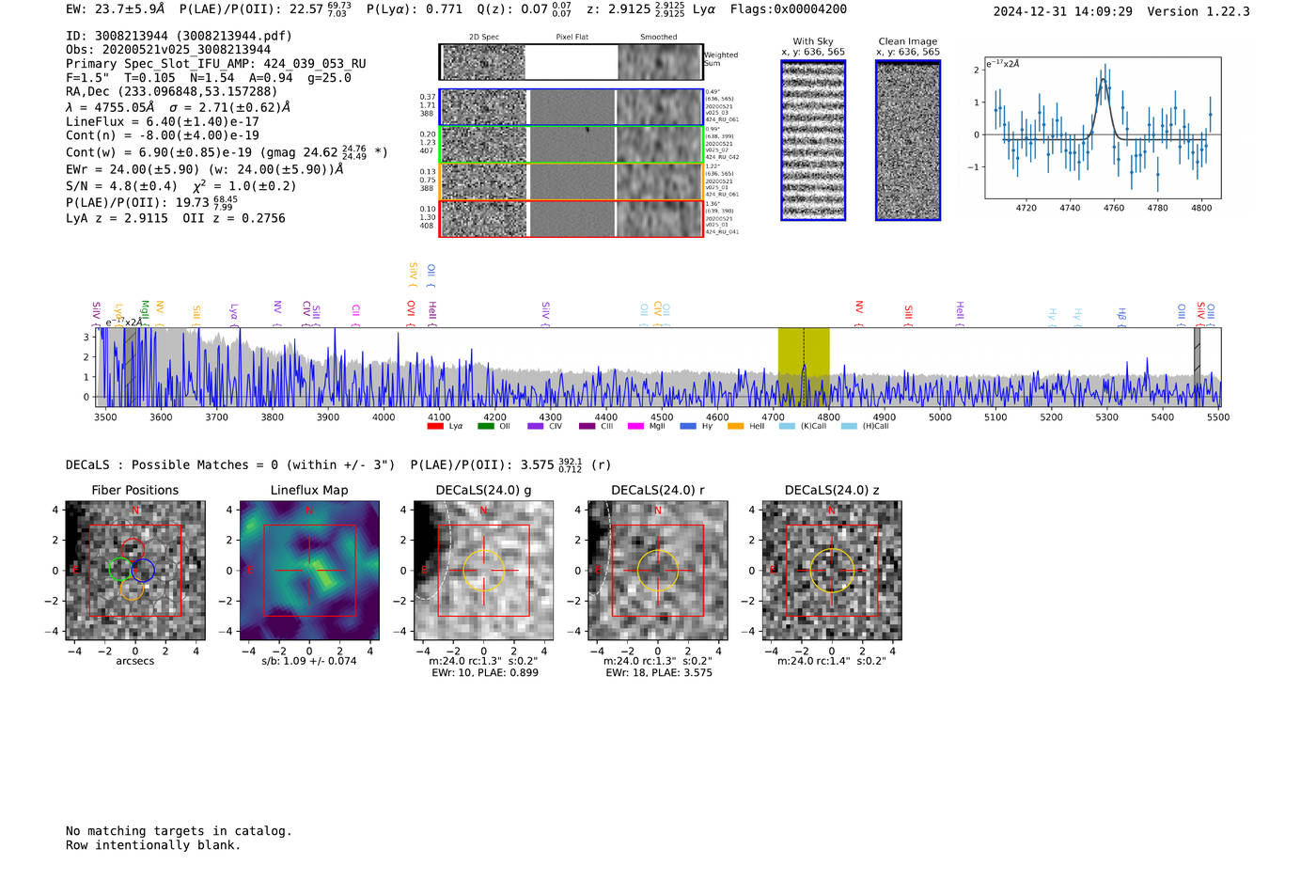Click the yellow highlighted band near 4755 Å
The image size is (1316, 896).
click(x=804, y=367)
